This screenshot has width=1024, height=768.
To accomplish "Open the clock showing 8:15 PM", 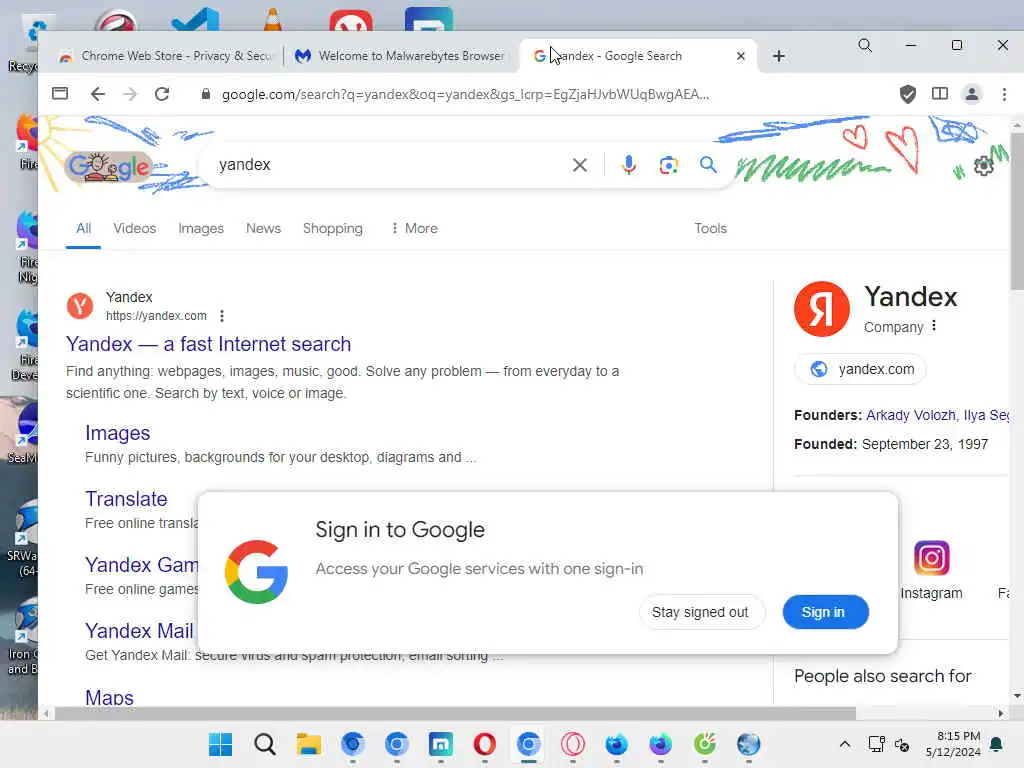I will pyautogui.click(x=953, y=744).
